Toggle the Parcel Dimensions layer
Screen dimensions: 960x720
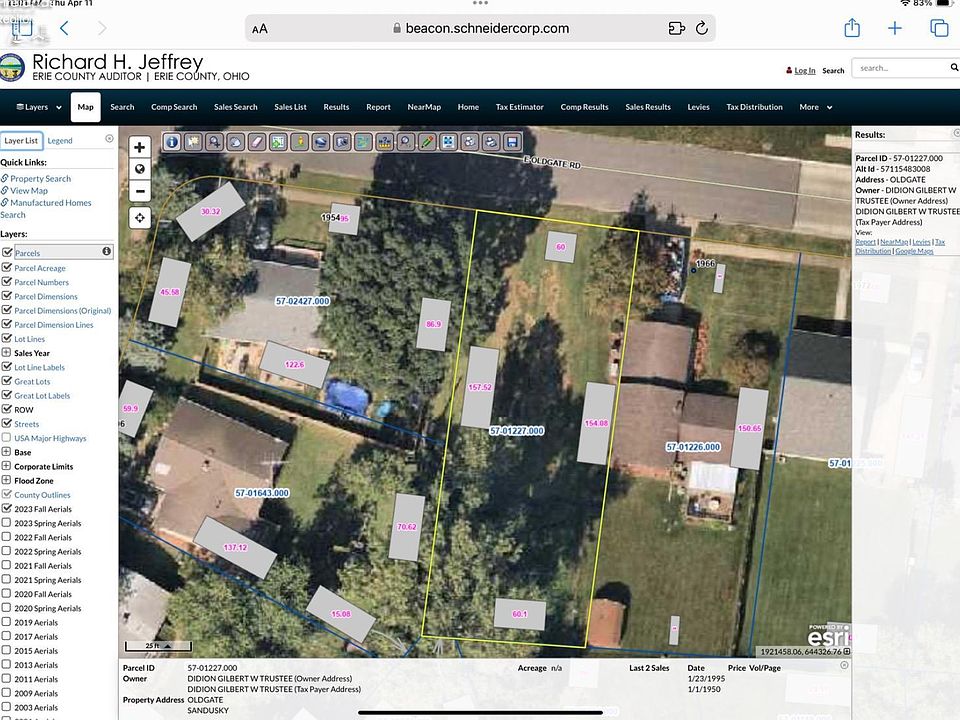[7, 296]
